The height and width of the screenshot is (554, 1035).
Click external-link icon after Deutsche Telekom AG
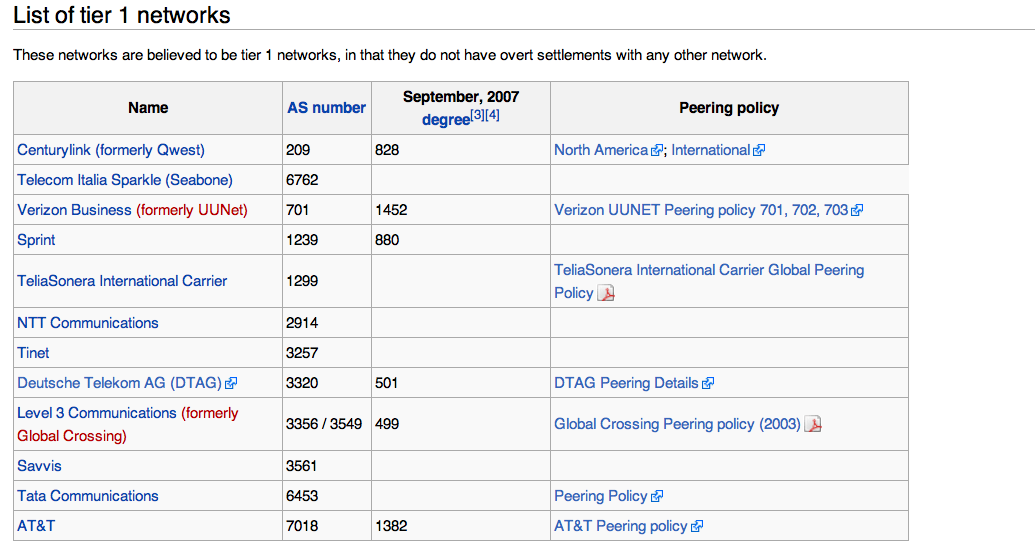point(231,384)
